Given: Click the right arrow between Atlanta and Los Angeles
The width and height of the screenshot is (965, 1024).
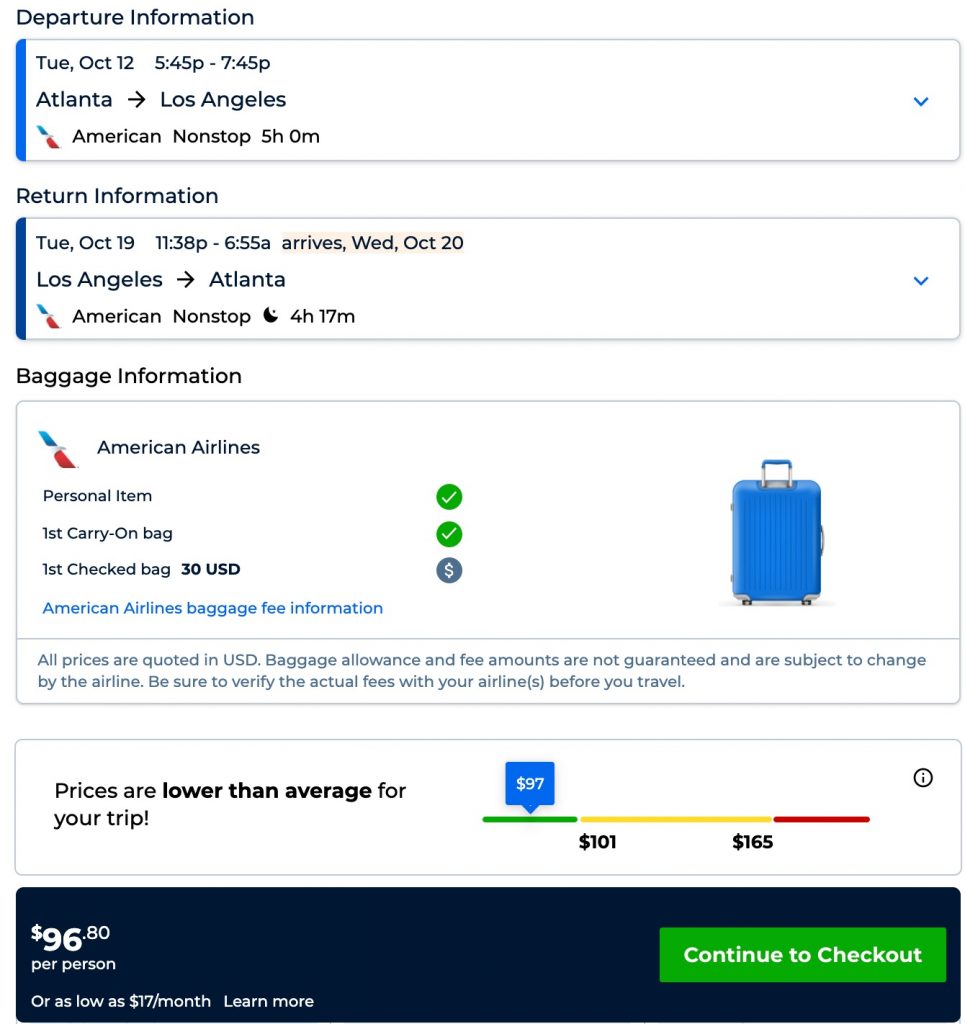Looking at the screenshot, I should pos(137,100).
